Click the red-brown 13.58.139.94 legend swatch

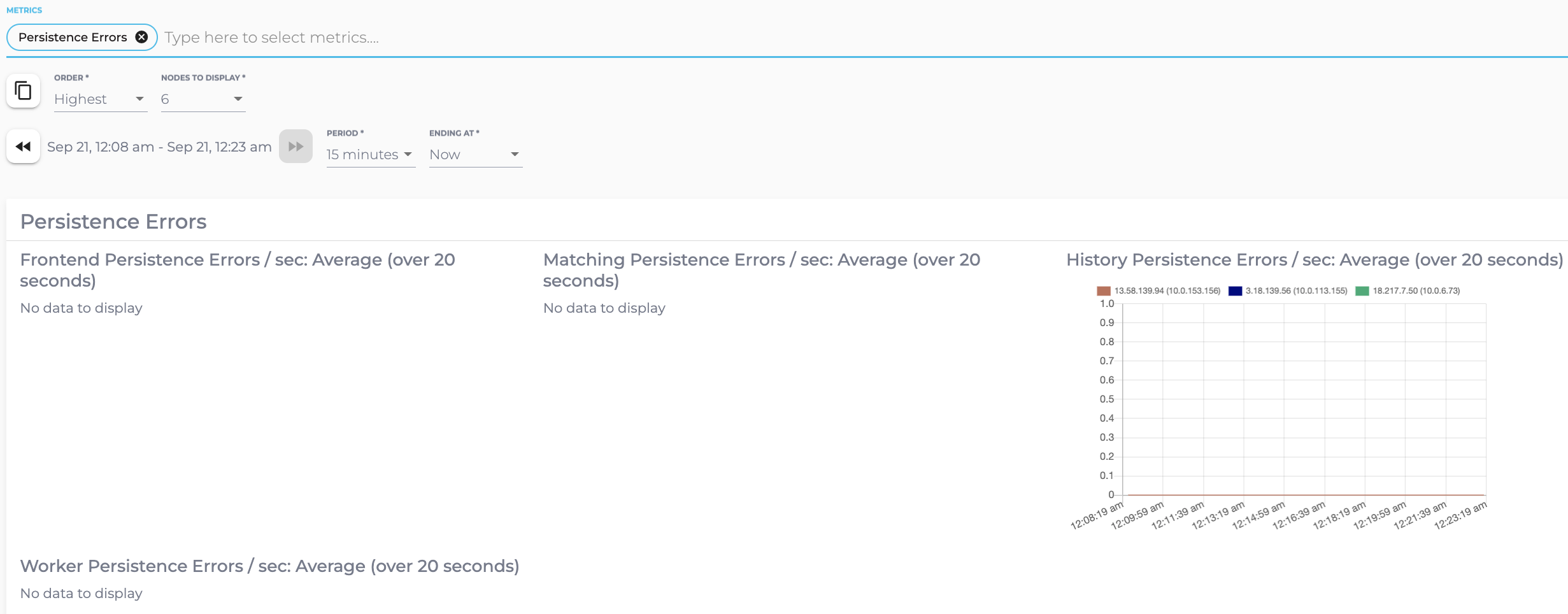click(1103, 291)
